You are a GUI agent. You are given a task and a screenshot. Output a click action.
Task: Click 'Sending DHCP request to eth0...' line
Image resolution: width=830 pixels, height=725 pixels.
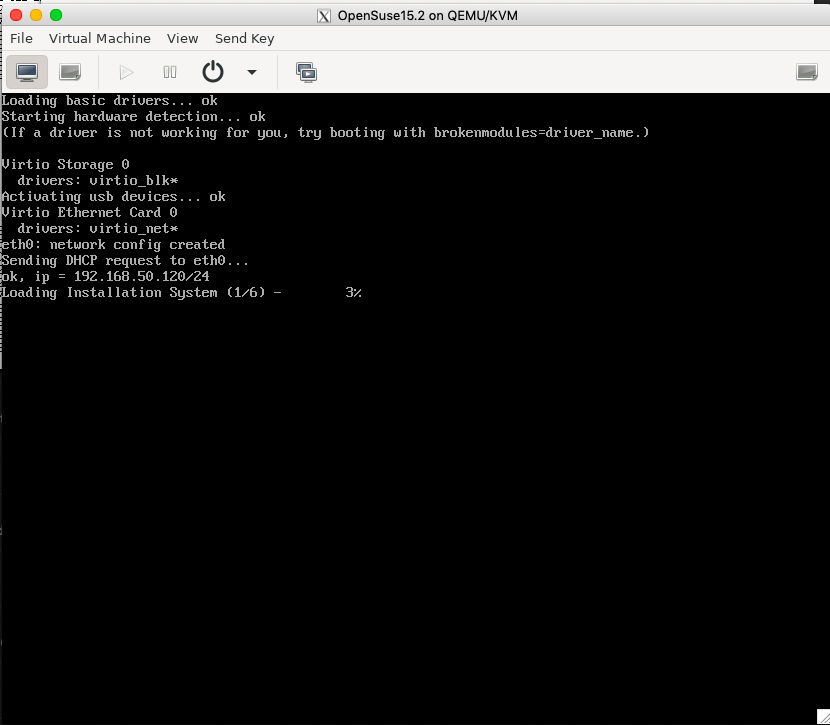(x=125, y=260)
